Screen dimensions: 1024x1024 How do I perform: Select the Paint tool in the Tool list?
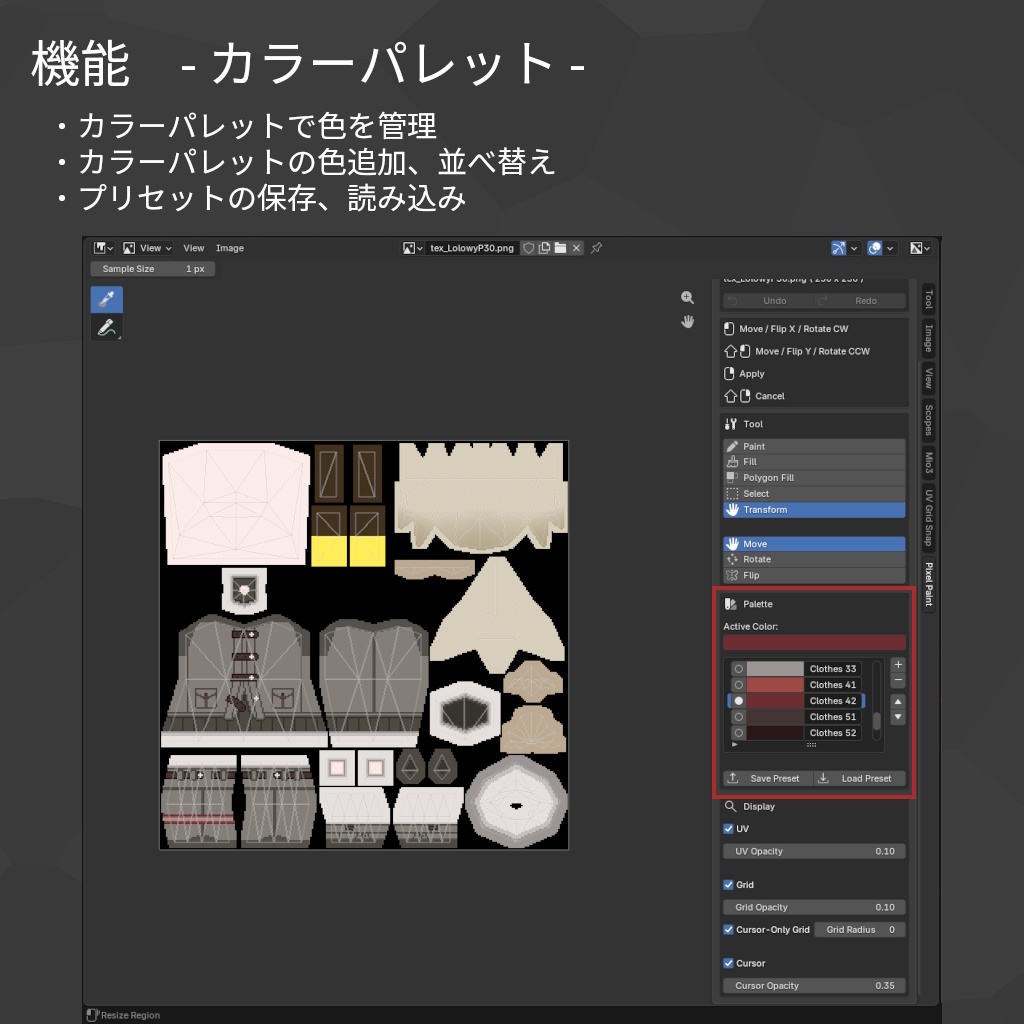[x=814, y=446]
